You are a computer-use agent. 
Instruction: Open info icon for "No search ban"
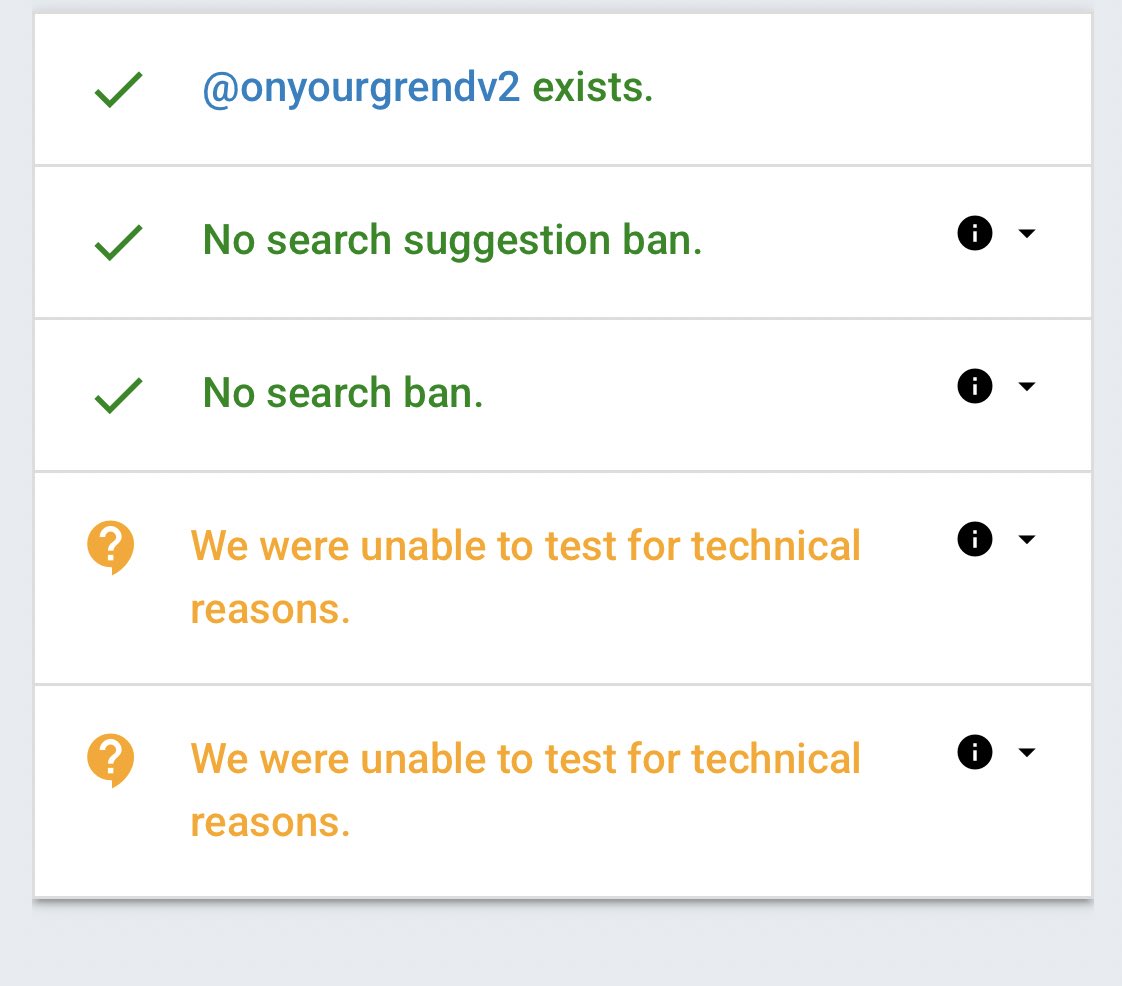pyautogui.click(x=975, y=386)
